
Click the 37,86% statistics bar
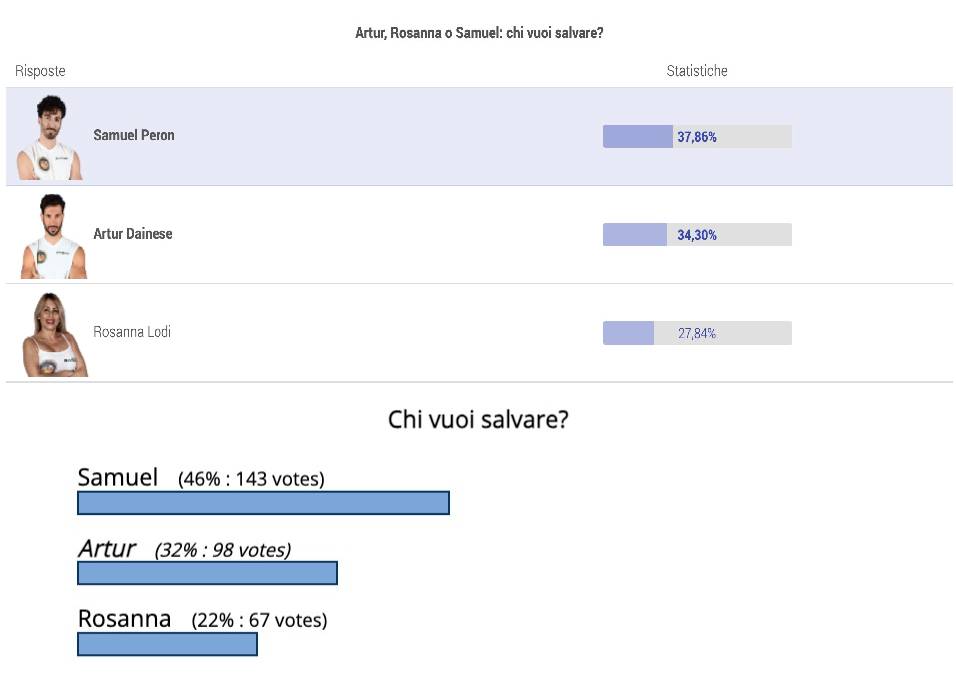pos(697,137)
